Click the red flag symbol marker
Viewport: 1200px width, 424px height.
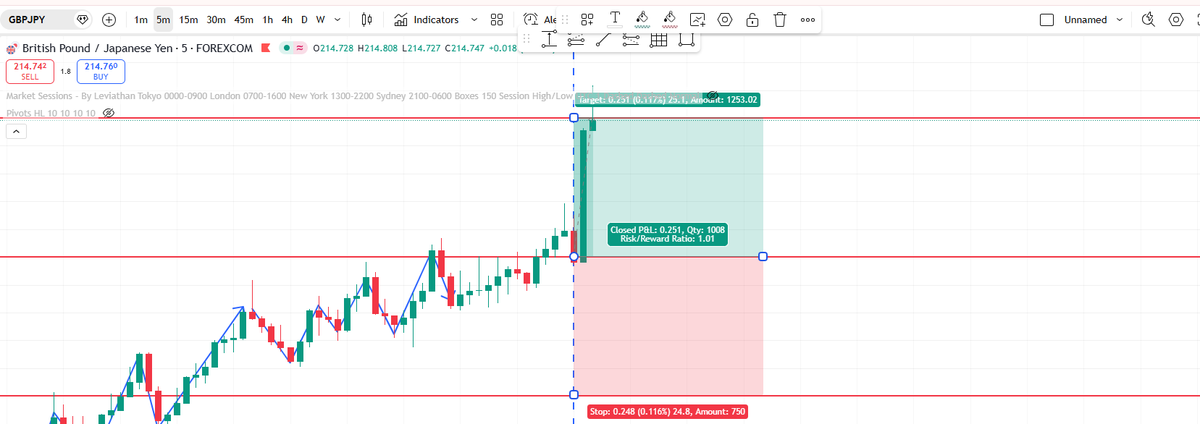265,47
